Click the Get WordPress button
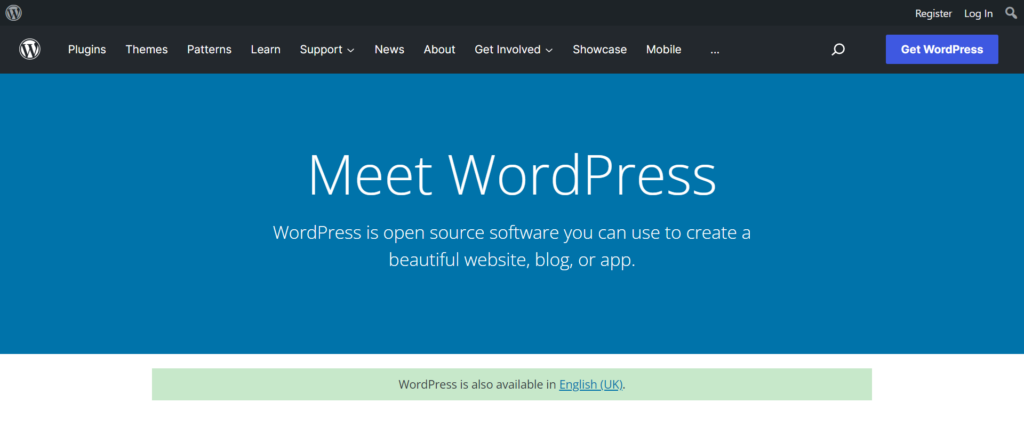This screenshot has height=435, width=1024. (942, 50)
